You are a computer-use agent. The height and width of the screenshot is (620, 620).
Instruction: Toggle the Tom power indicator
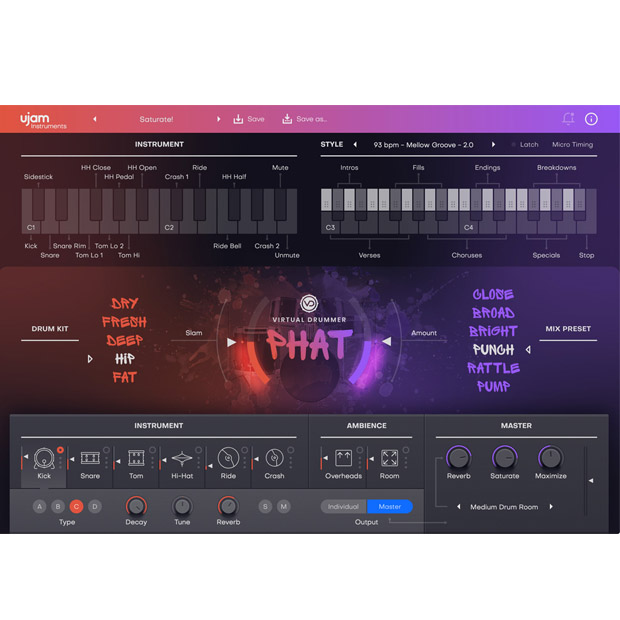pyautogui.click(x=152, y=450)
